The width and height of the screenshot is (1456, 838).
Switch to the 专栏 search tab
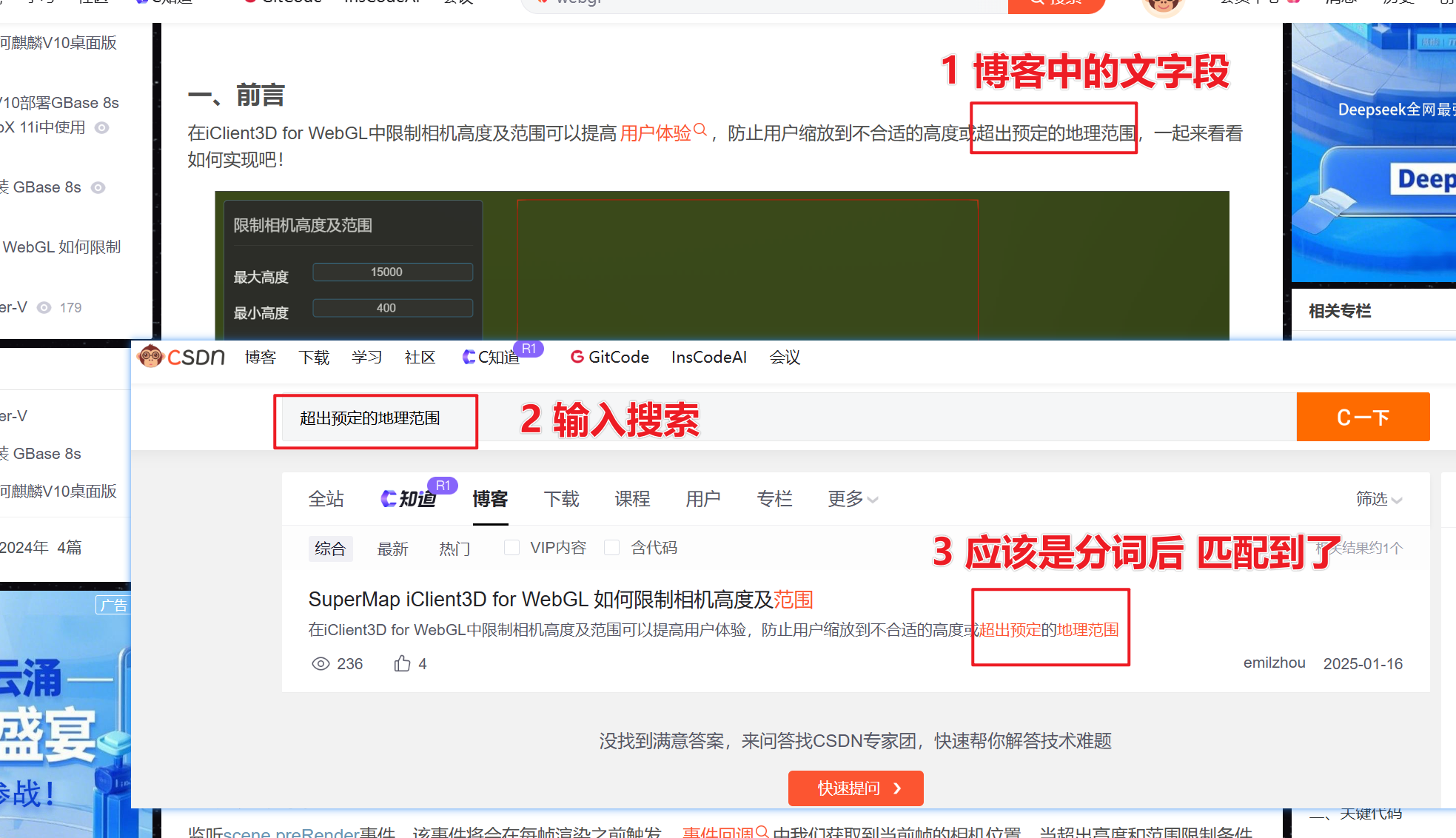(x=775, y=499)
